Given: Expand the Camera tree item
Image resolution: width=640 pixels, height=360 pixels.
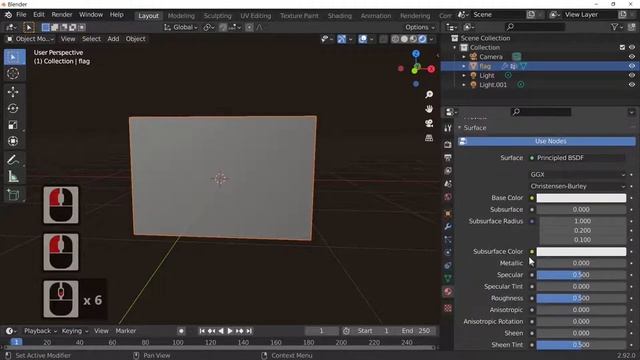Looking at the screenshot, I should coord(464,57).
